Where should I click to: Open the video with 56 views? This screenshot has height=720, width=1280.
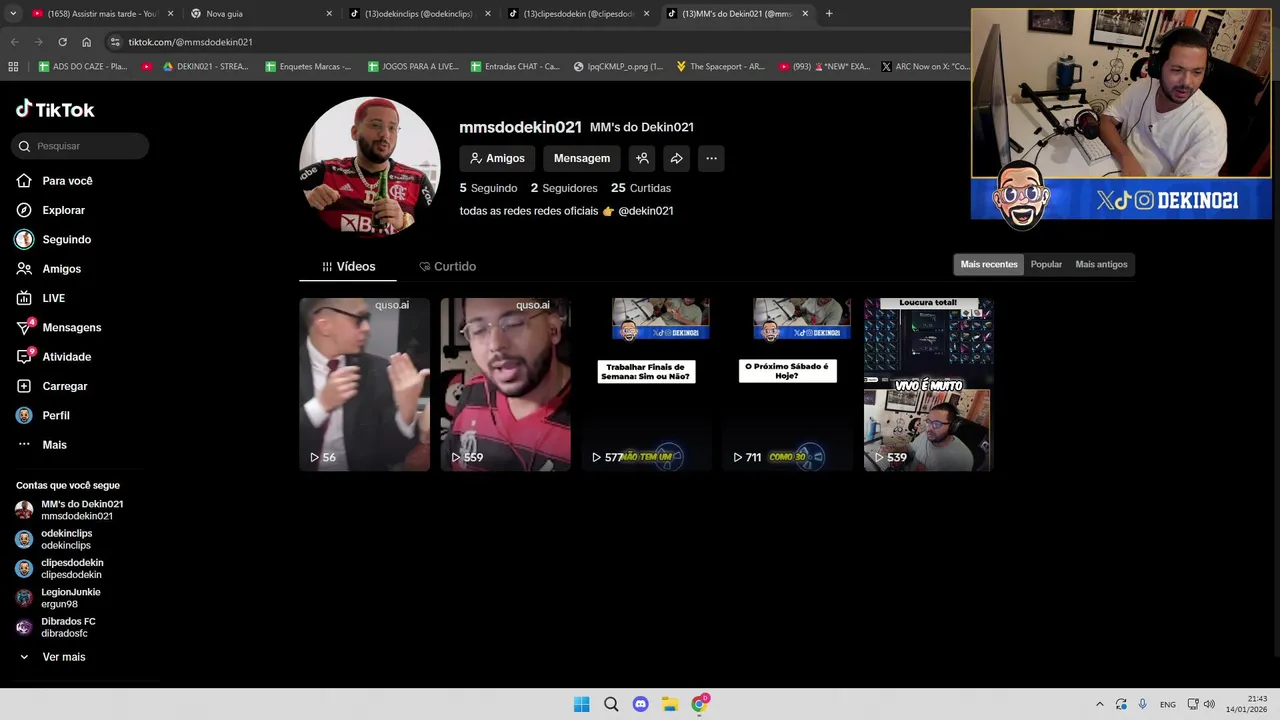[x=365, y=384]
